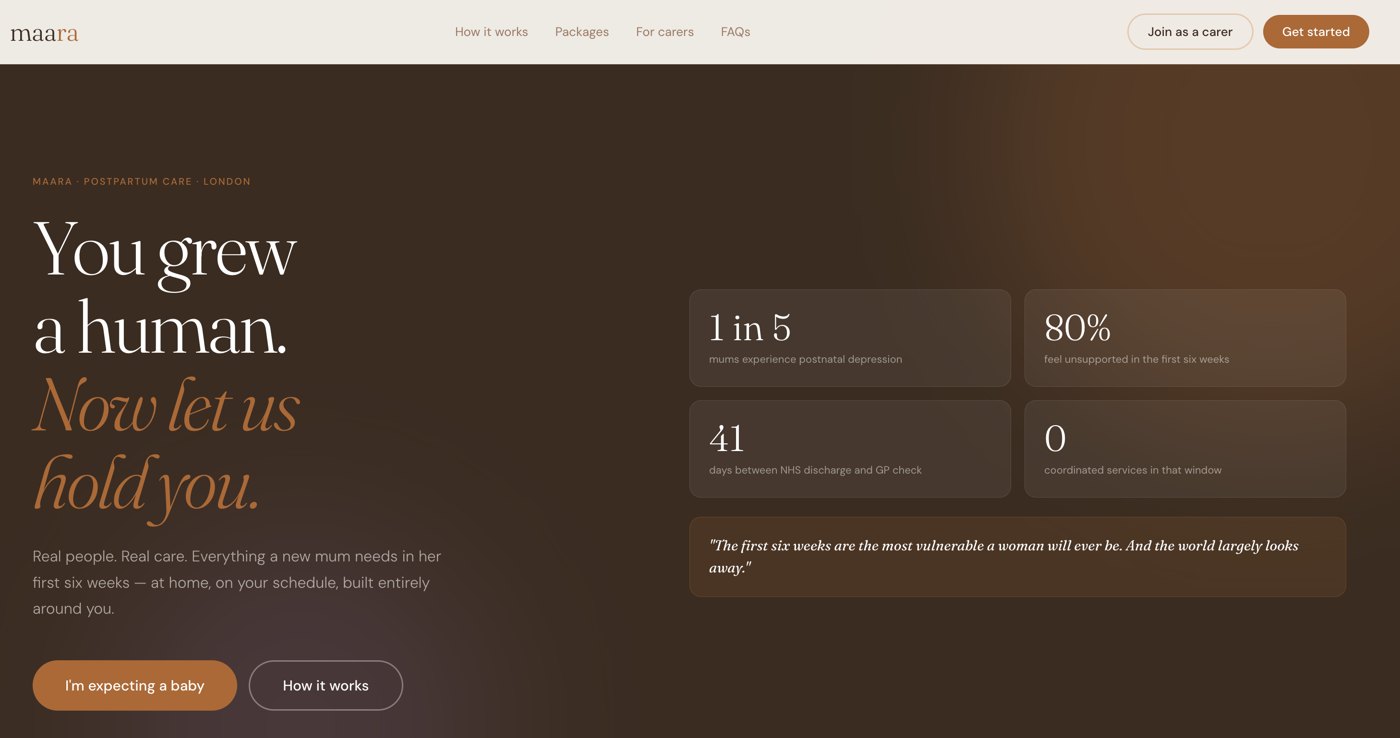Open the For carers nav link
The width and height of the screenshot is (1400, 738).
coord(665,32)
